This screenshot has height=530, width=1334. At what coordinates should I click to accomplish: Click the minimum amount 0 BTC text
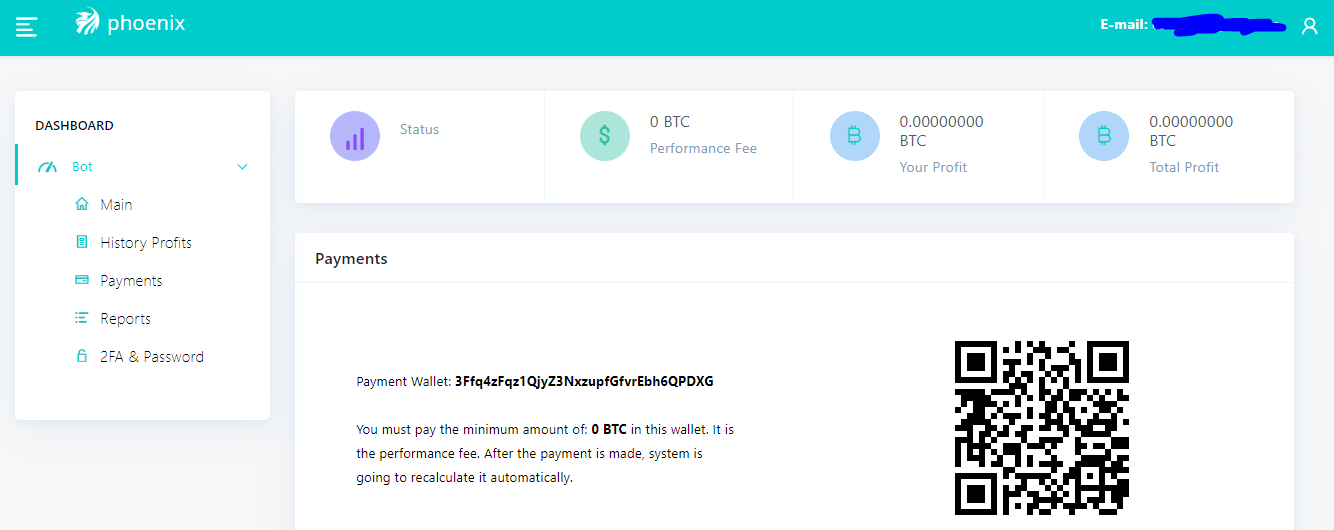(x=609, y=429)
